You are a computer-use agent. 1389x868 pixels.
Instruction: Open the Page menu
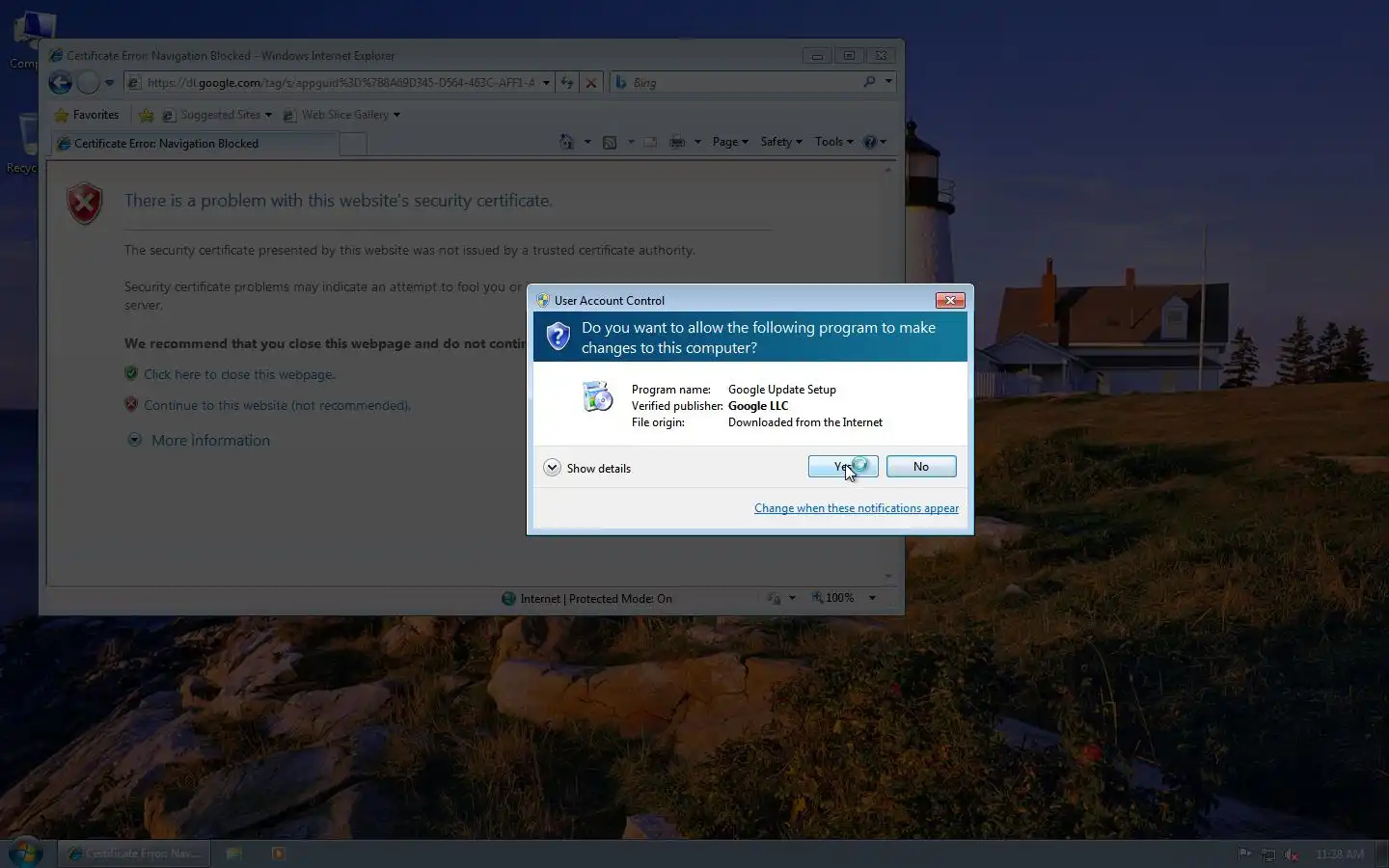click(x=730, y=142)
